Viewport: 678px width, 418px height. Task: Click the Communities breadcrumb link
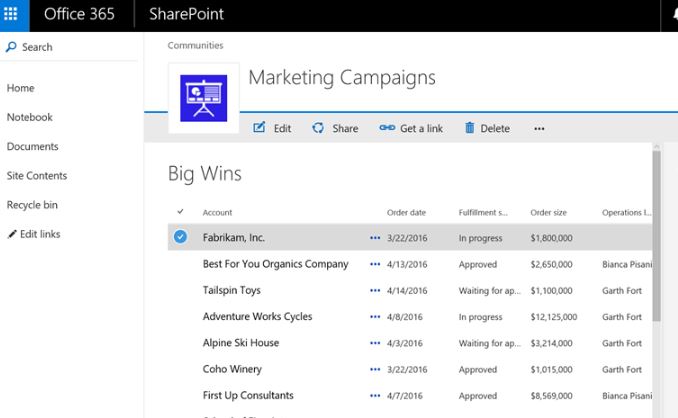(195, 45)
